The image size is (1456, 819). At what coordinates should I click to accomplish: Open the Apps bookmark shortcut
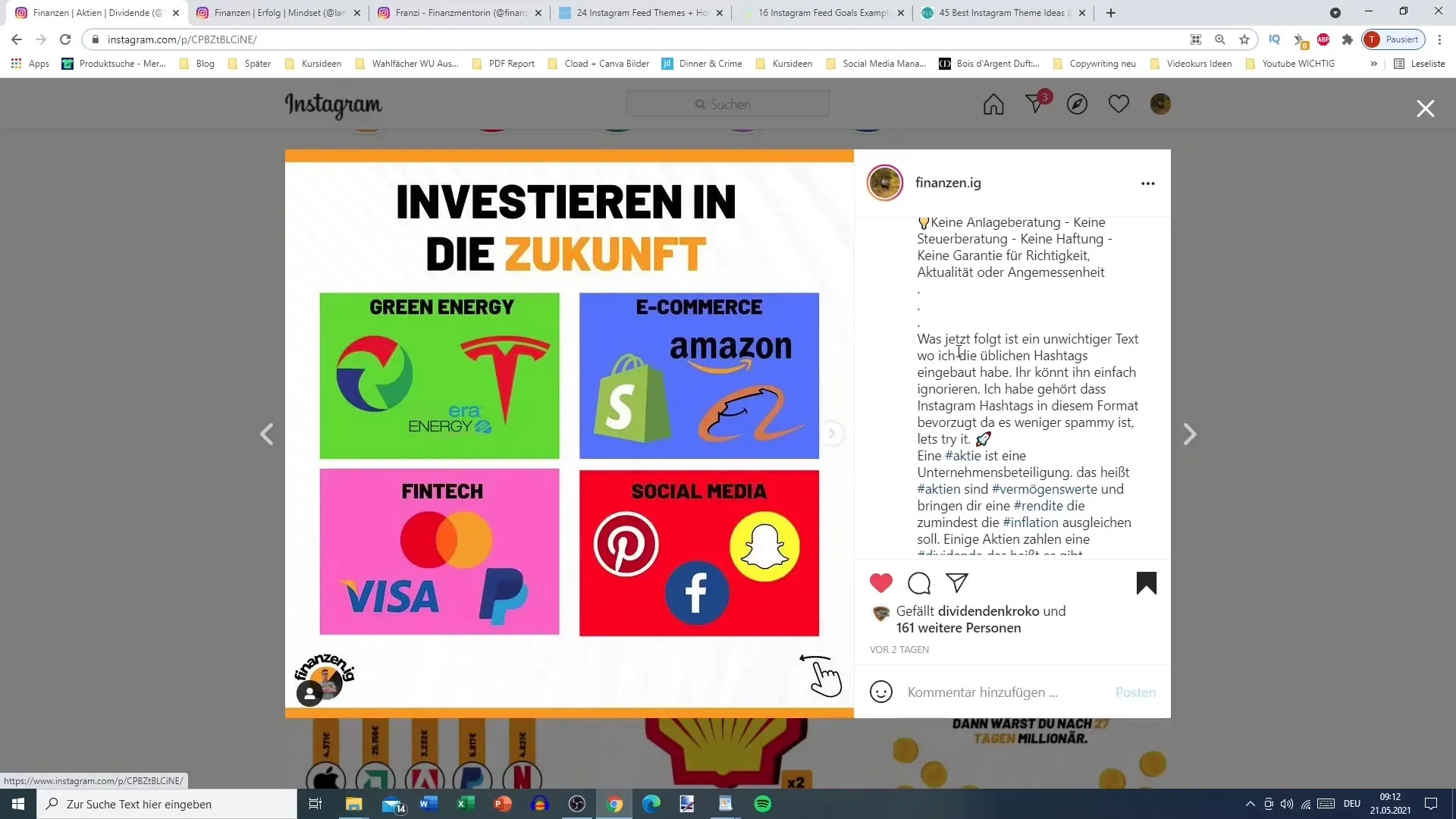click(30, 64)
